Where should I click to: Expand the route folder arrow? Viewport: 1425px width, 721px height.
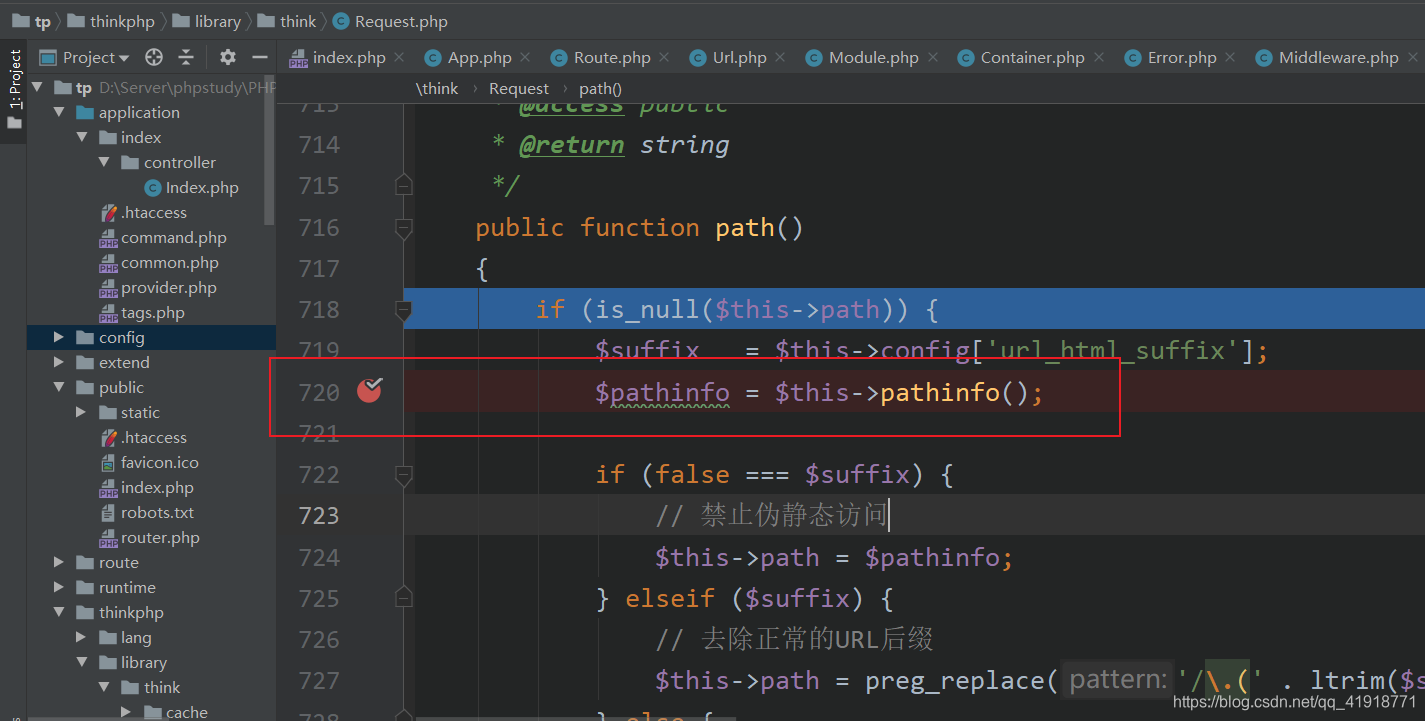click(x=59, y=562)
